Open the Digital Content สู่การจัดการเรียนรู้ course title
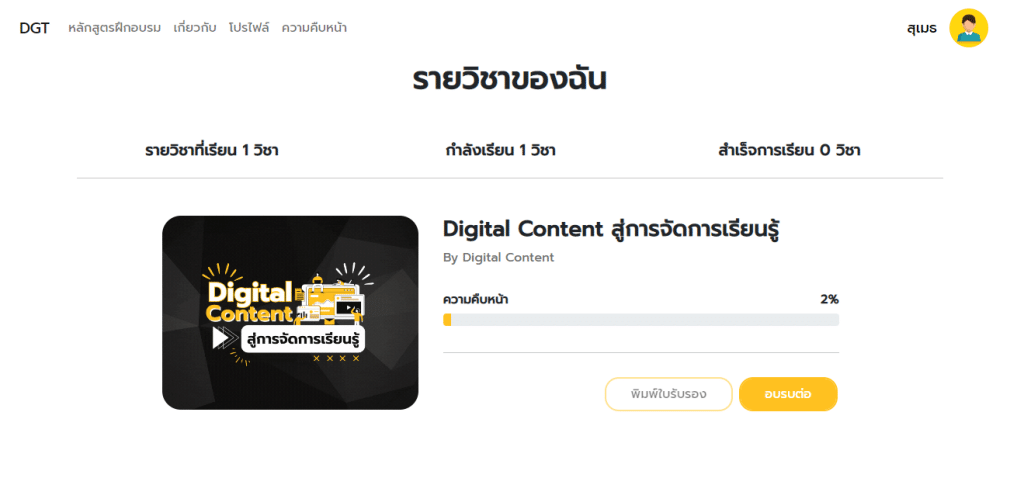Screen dimensions: 1024x478 [x=612, y=230]
